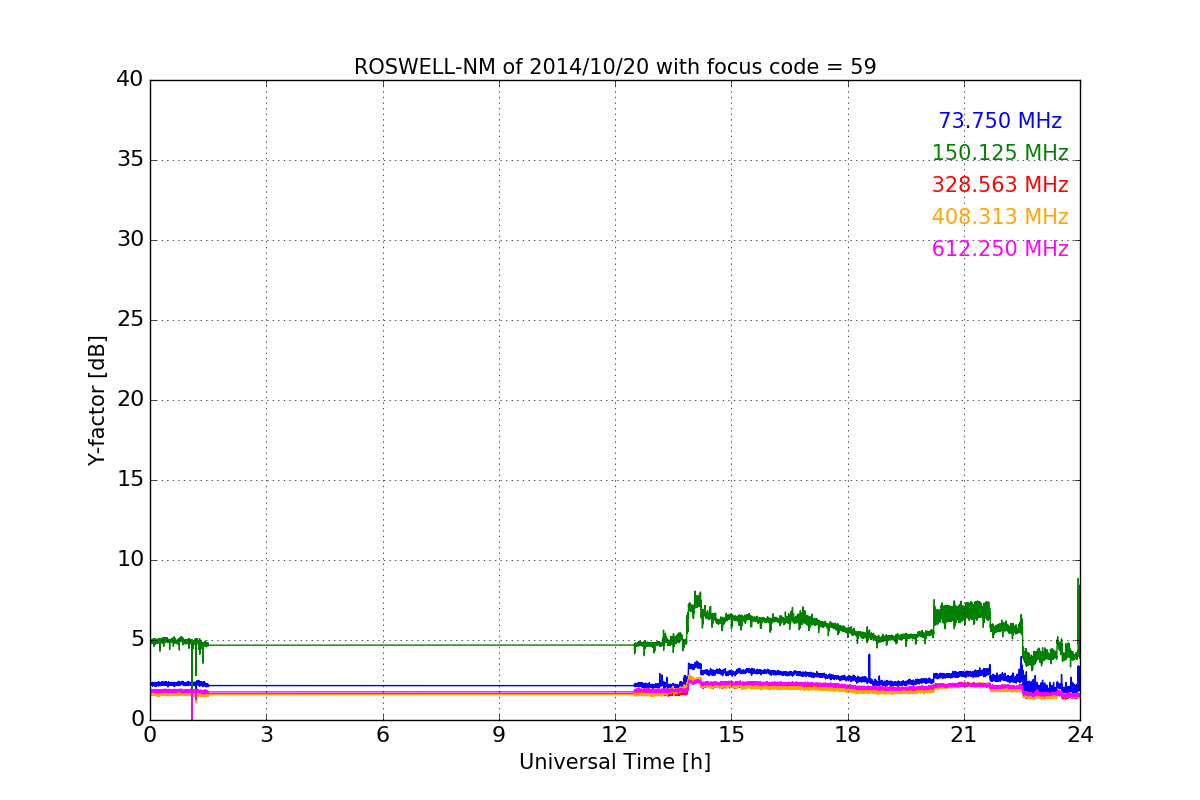The image size is (1200, 800).
Task: Select the y-axis tick value 10
Action: tap(130, 560)
